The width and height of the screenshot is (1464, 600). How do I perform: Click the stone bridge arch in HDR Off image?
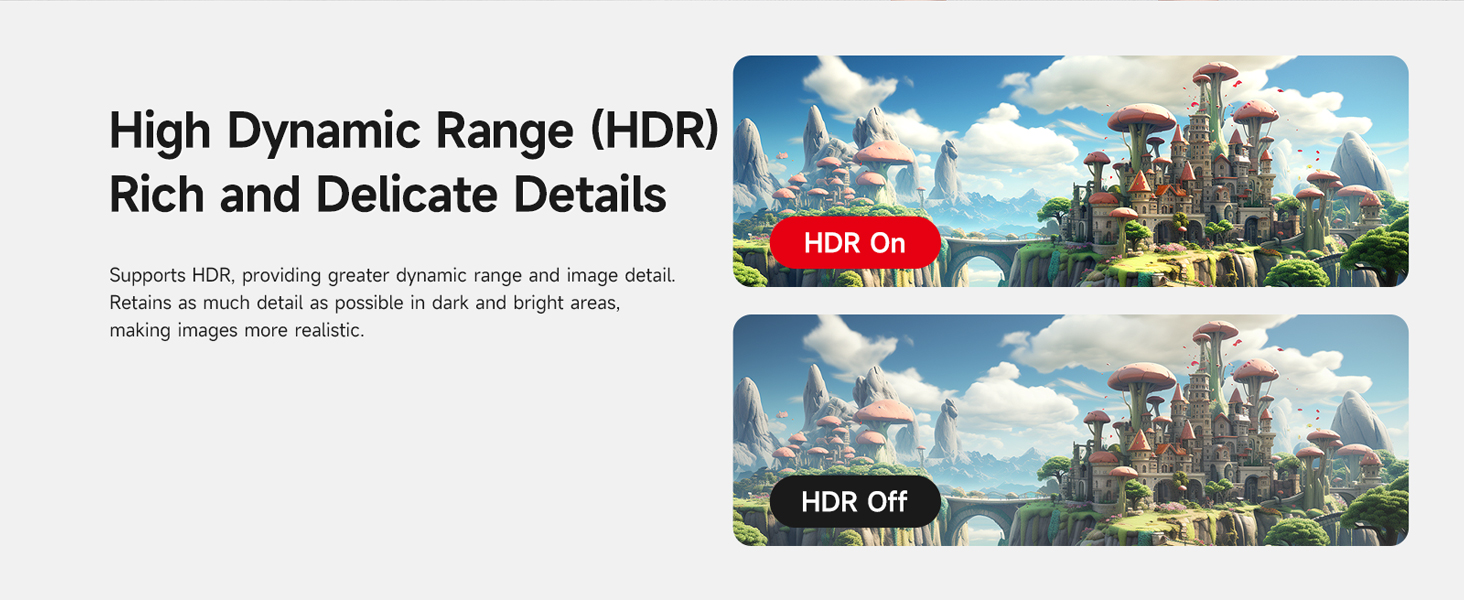(x=975, y=524)
